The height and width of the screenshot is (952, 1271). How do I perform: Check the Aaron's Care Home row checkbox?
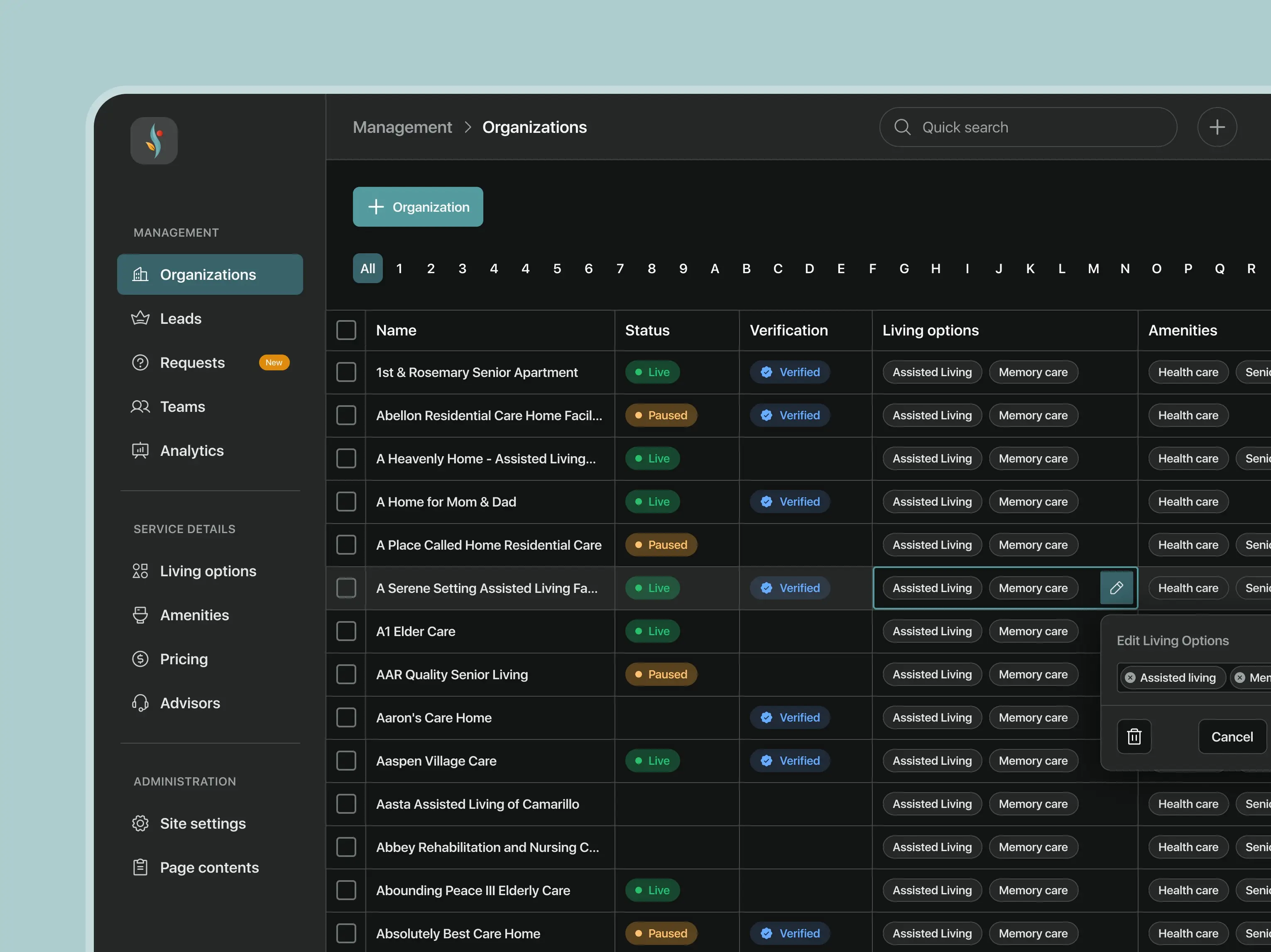346,717
